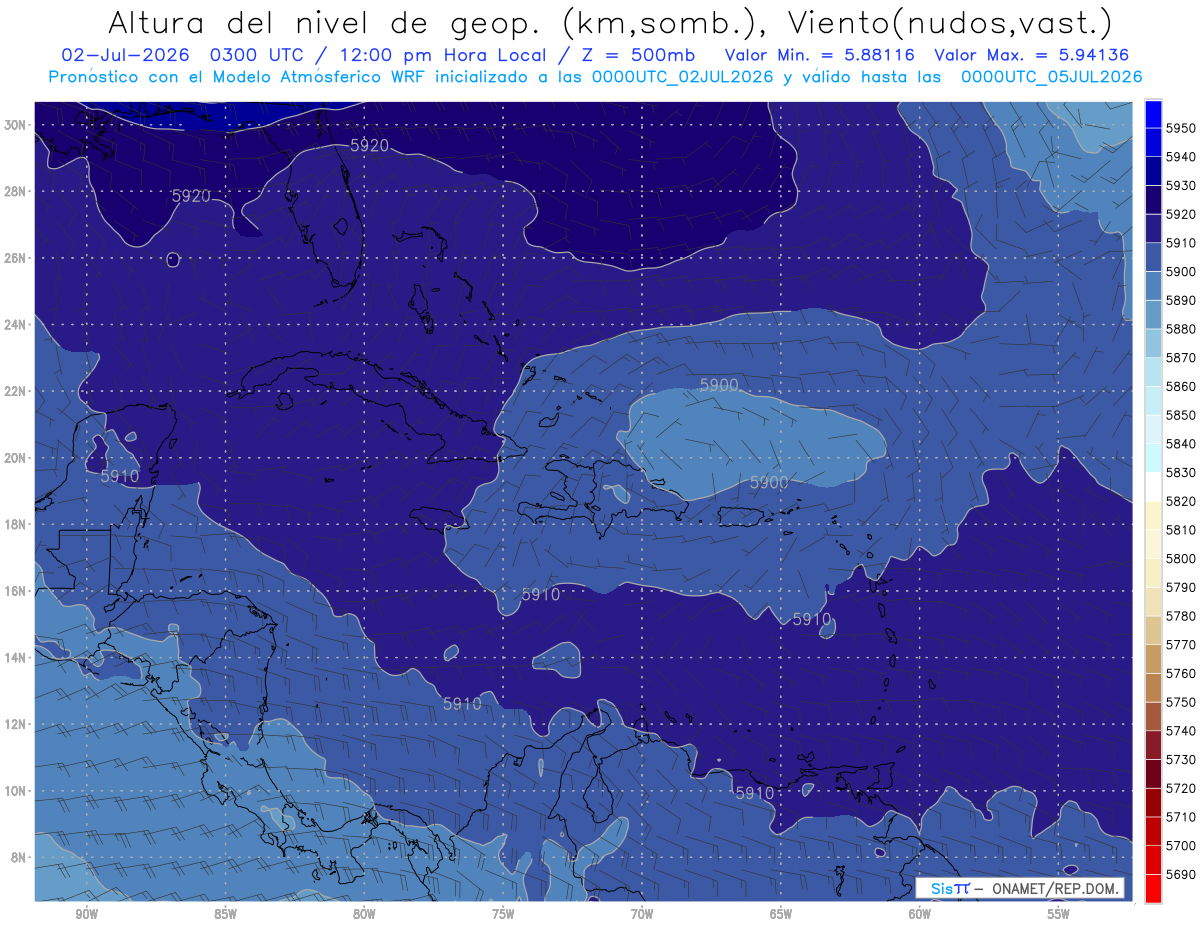Click the '5720' color bar label
This screenshot has width=1200, height=927.
1181,788
